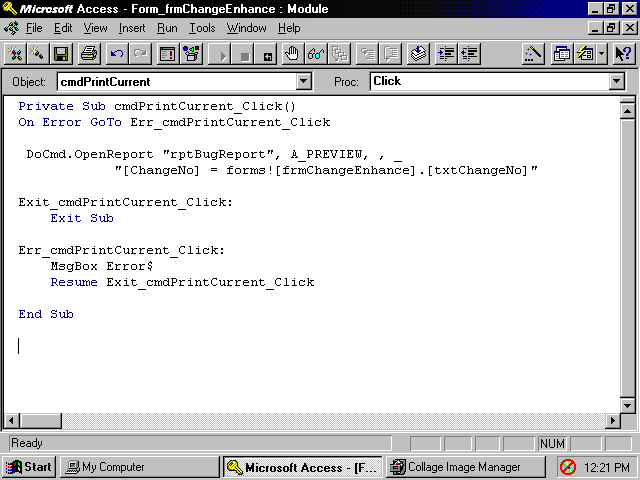The image size is (640, 480).
Task: Compile loaded modules with the stacked-pages icon
Action: [418, 54]
